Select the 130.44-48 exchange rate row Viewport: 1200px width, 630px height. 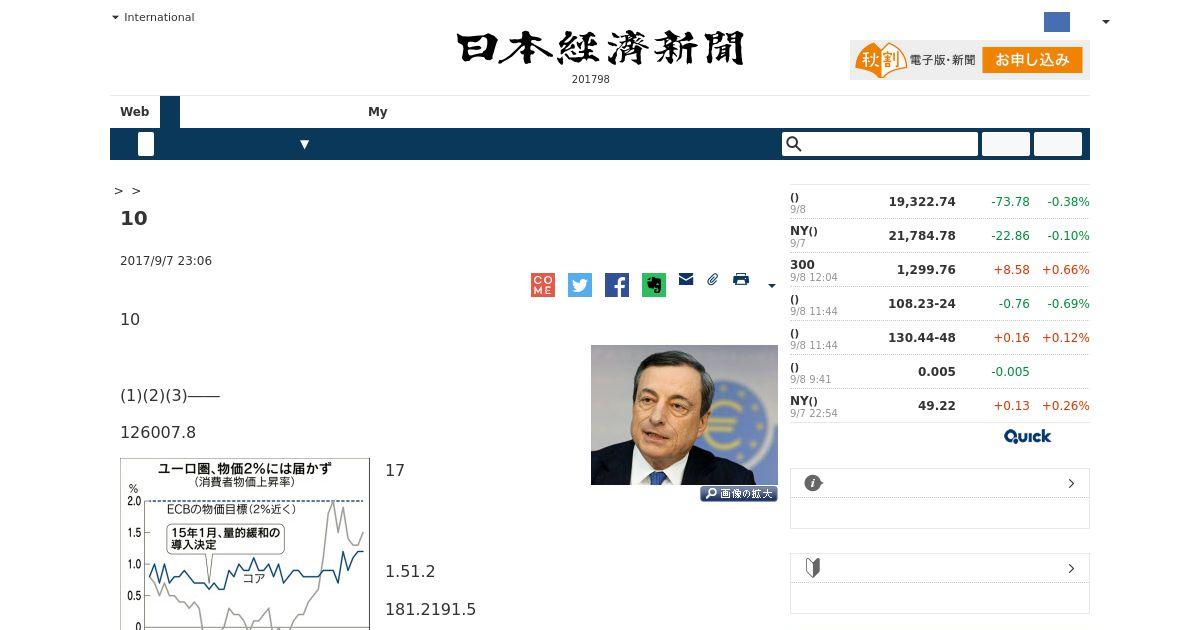tap(940, 338)
